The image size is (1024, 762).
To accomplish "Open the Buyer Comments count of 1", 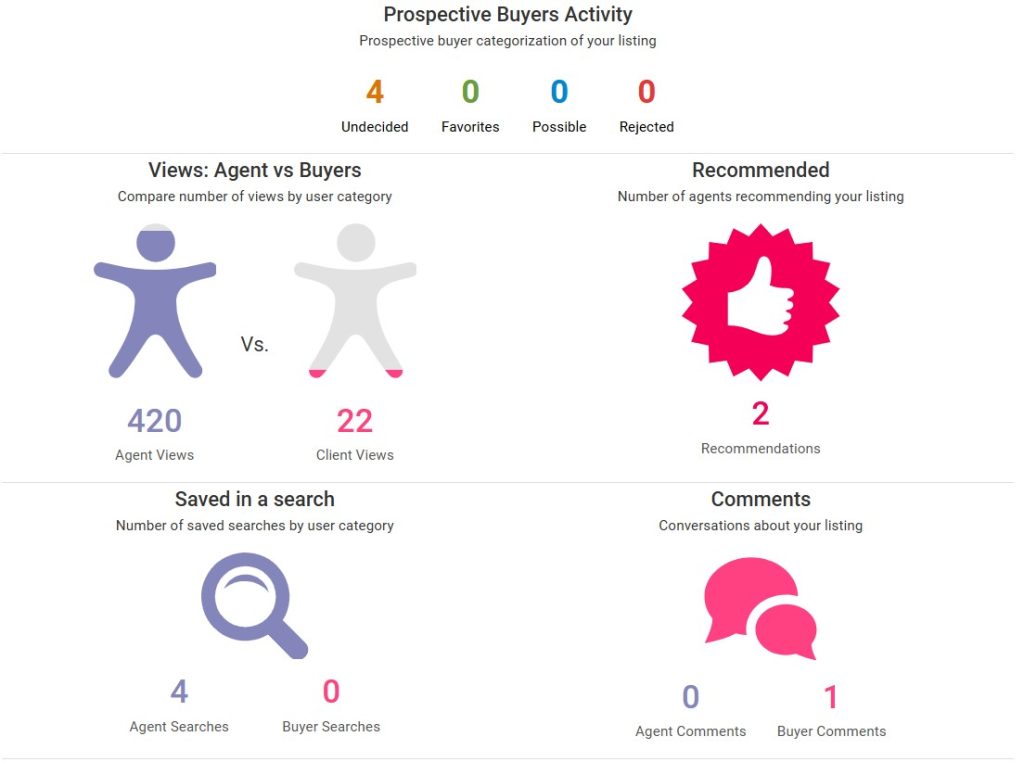I will coord(831,697).
